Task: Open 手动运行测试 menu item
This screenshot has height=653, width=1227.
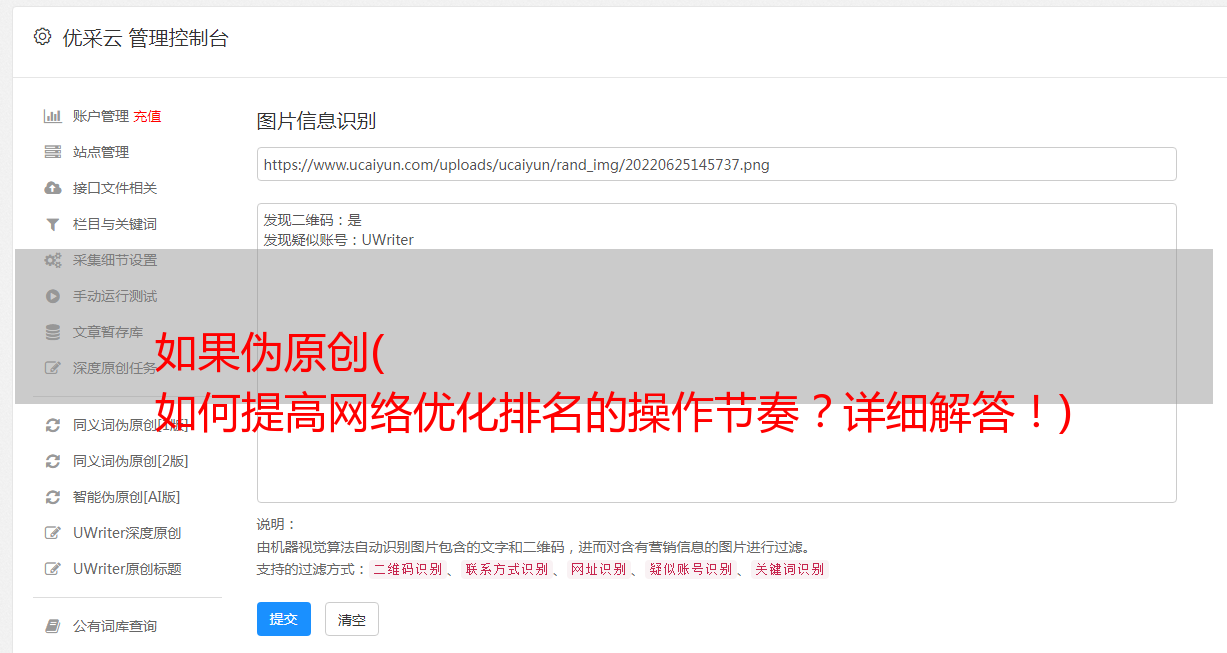Action: [x=115, y=296]
